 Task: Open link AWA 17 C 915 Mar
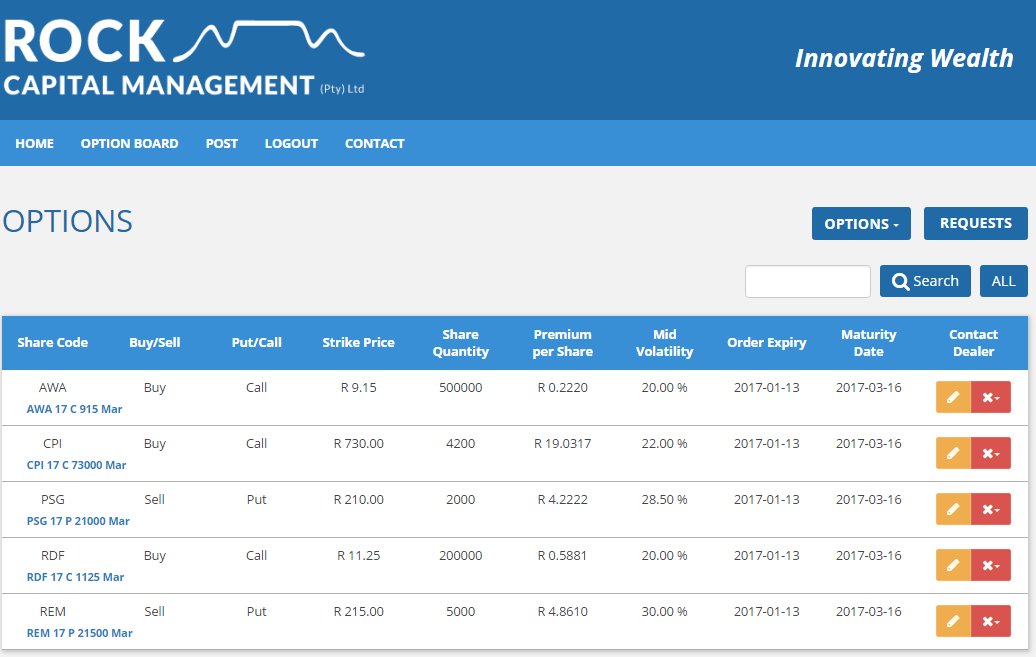click(74, 409)
